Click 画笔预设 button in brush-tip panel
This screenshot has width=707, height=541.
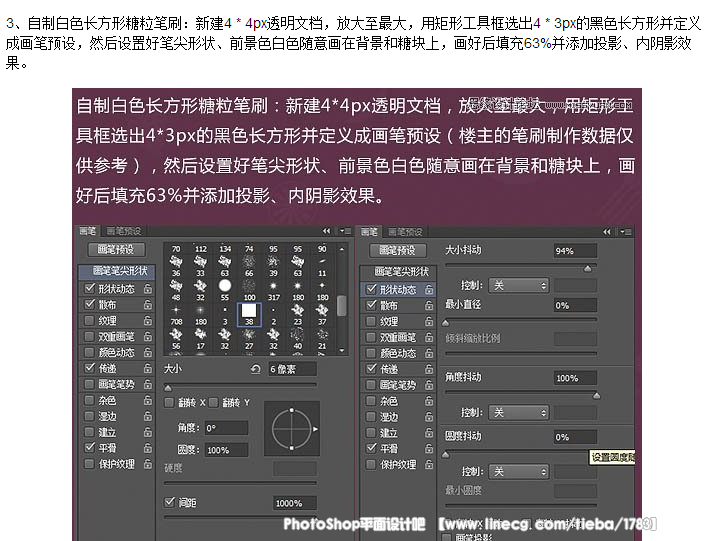point(116,249)
